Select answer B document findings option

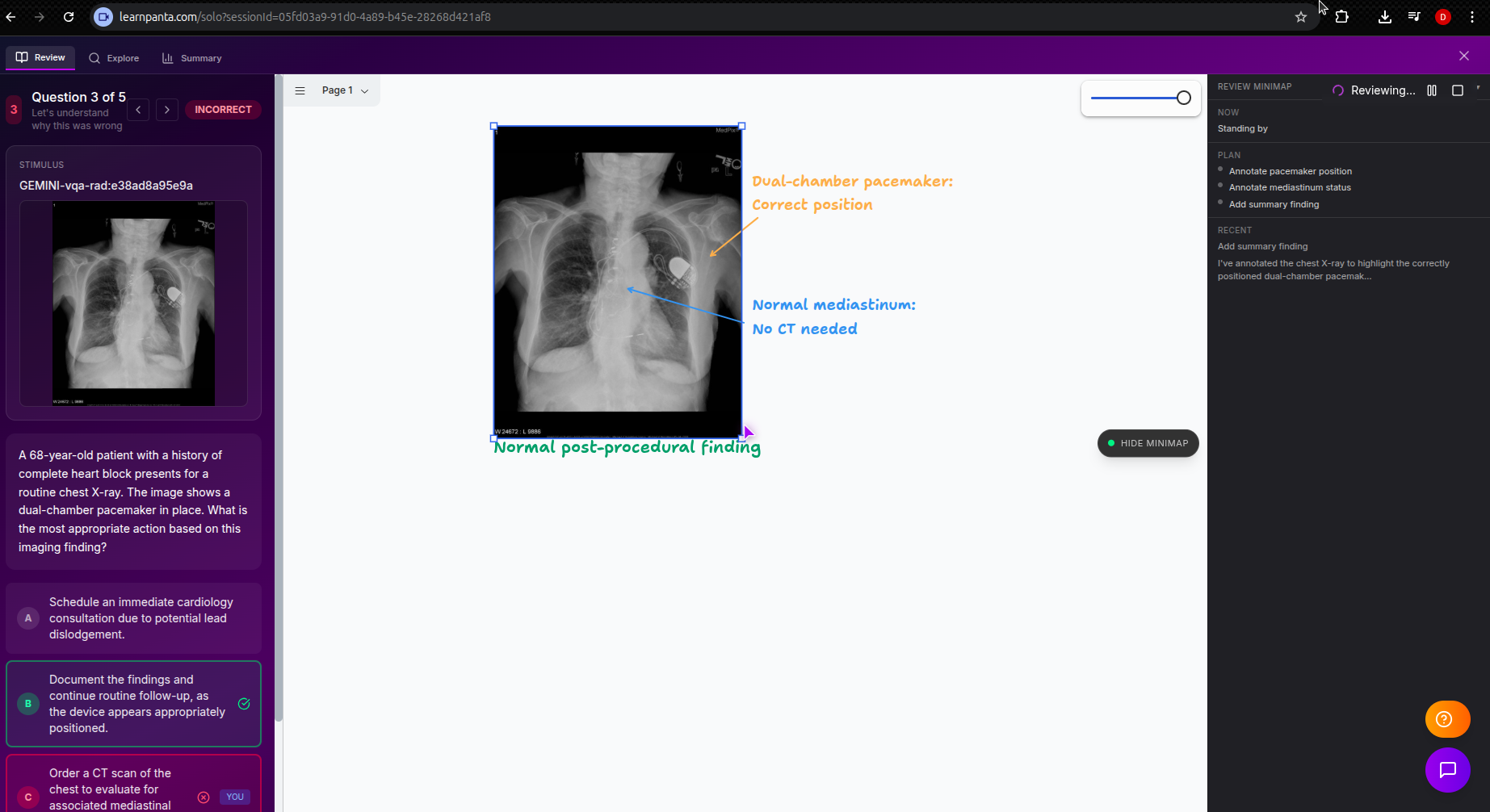click(x=133, y=704)
